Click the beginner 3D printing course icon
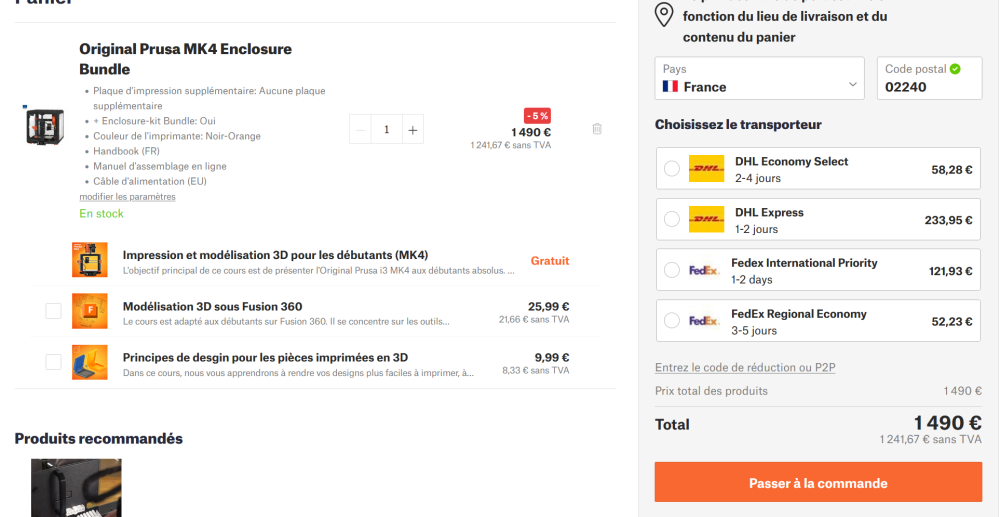The height and width of the screenshot is (517, 1000). (90, 259)
